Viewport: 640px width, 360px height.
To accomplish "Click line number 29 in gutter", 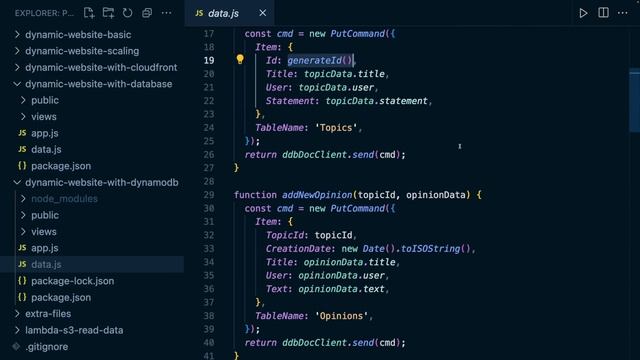I will pos(209,195).
